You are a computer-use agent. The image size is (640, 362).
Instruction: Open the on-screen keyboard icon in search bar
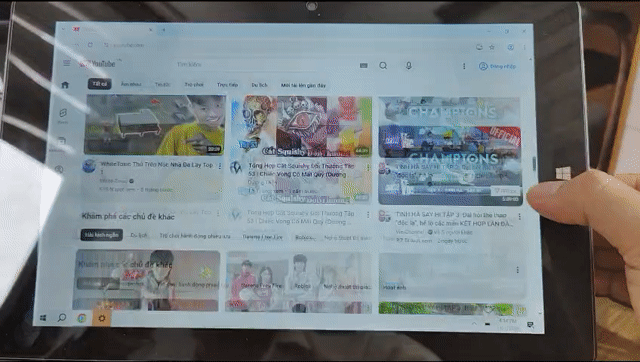click(364, 65)
